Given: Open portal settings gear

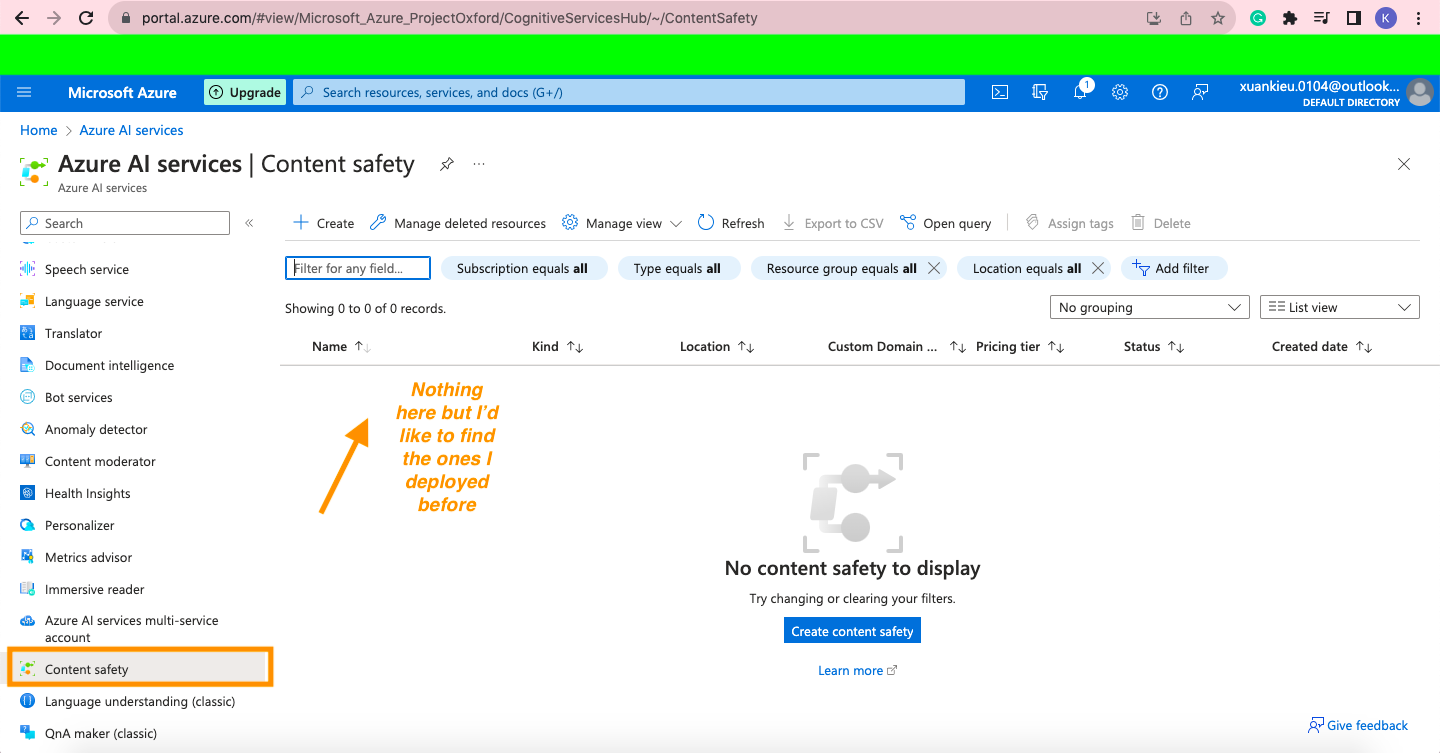Looking at the screenshot, I should [x=1120, y=92].
